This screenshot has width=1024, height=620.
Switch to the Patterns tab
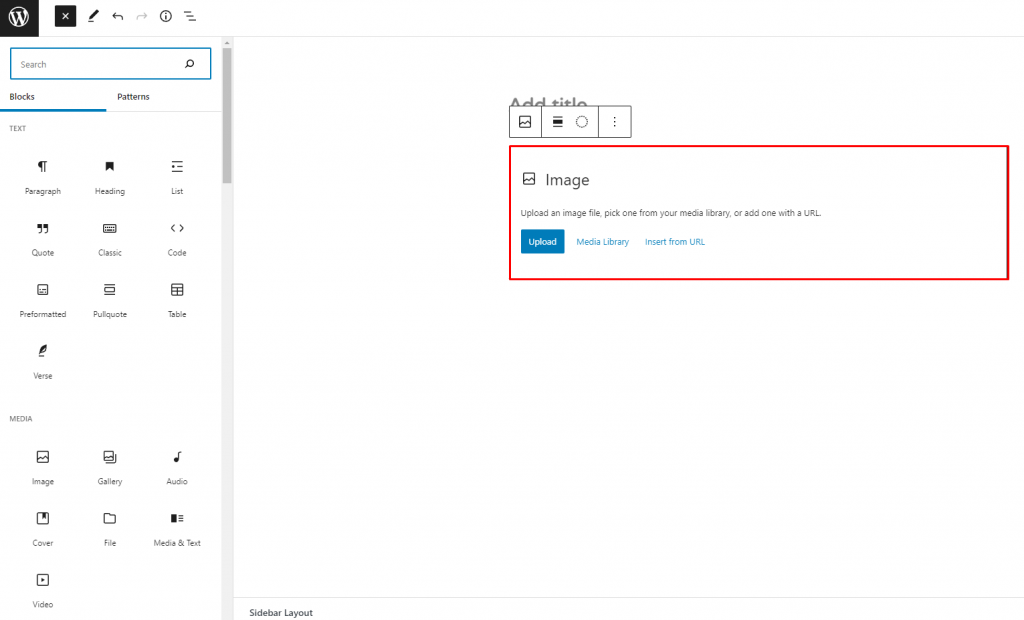click(133, 97)
